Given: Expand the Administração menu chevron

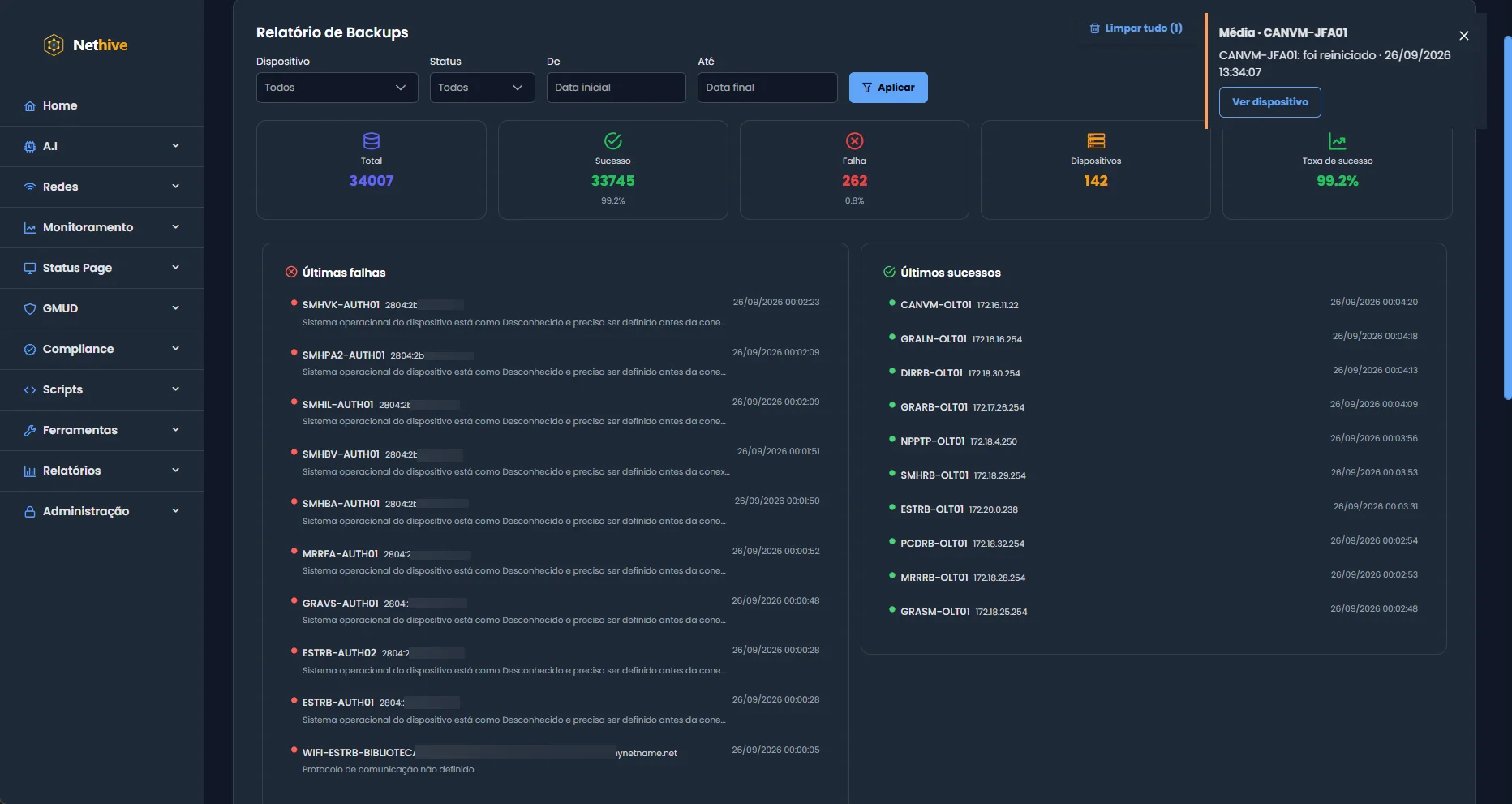Looking at the screenshot, I should 175,511.
